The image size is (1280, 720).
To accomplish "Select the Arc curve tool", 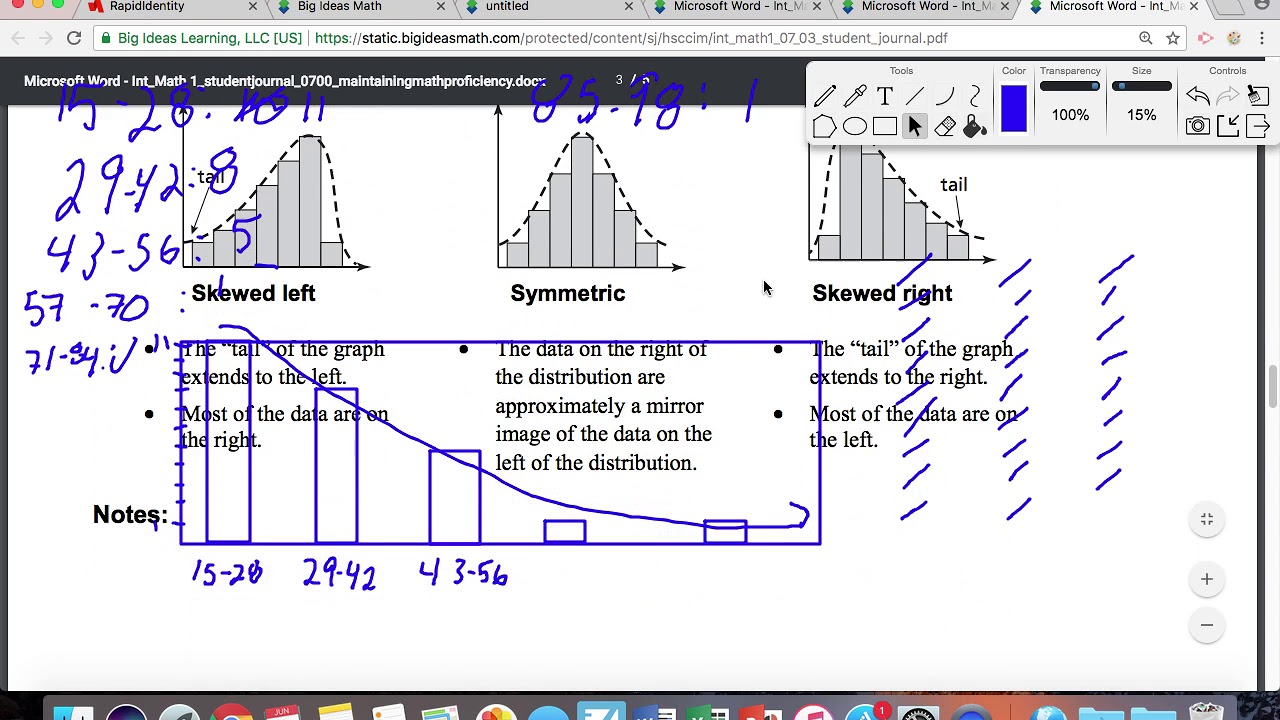I will pos(945,97).
